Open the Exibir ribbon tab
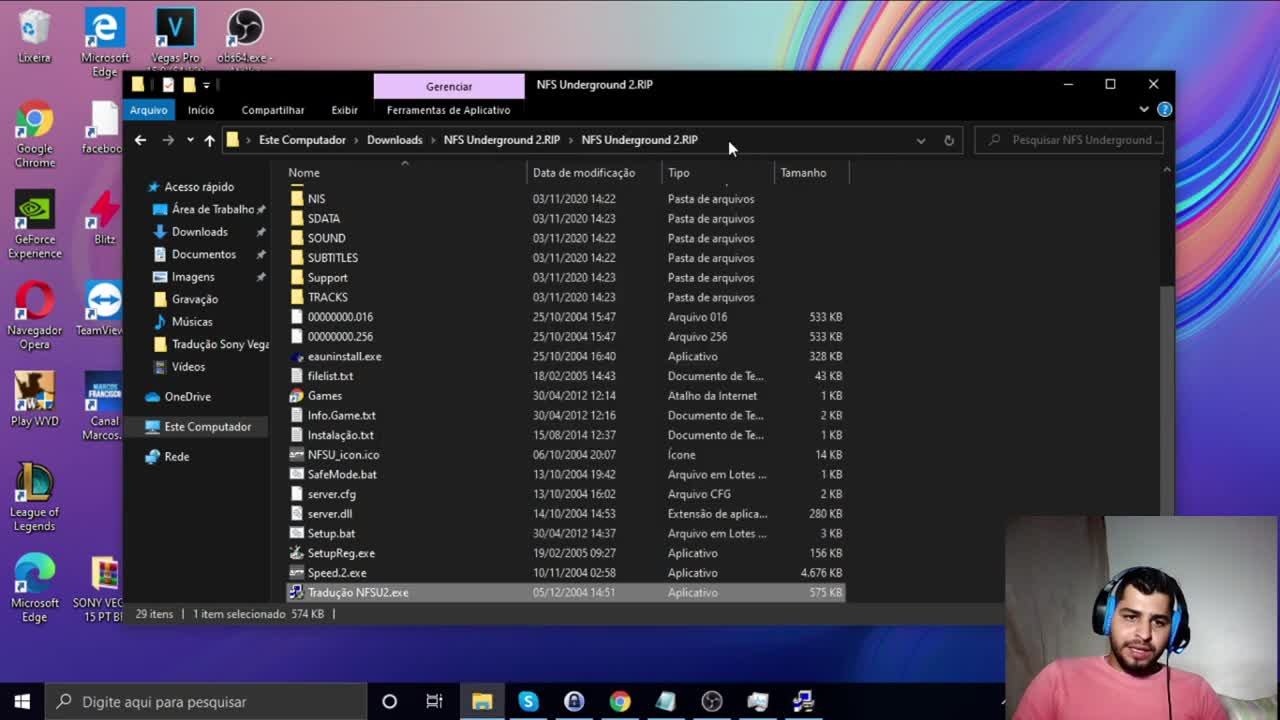 pos(345,110)
